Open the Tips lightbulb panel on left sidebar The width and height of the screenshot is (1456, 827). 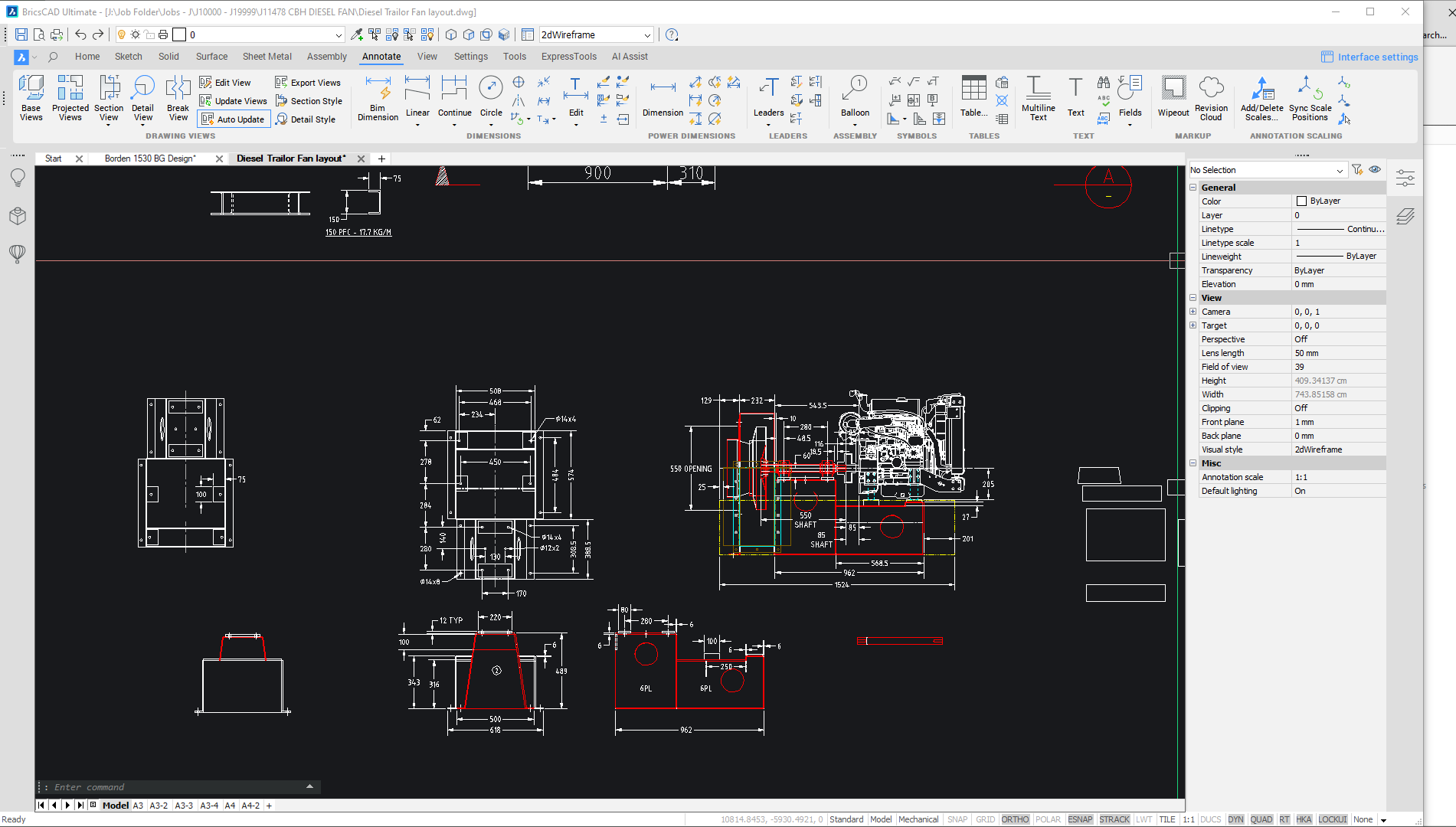coord(18,178)
